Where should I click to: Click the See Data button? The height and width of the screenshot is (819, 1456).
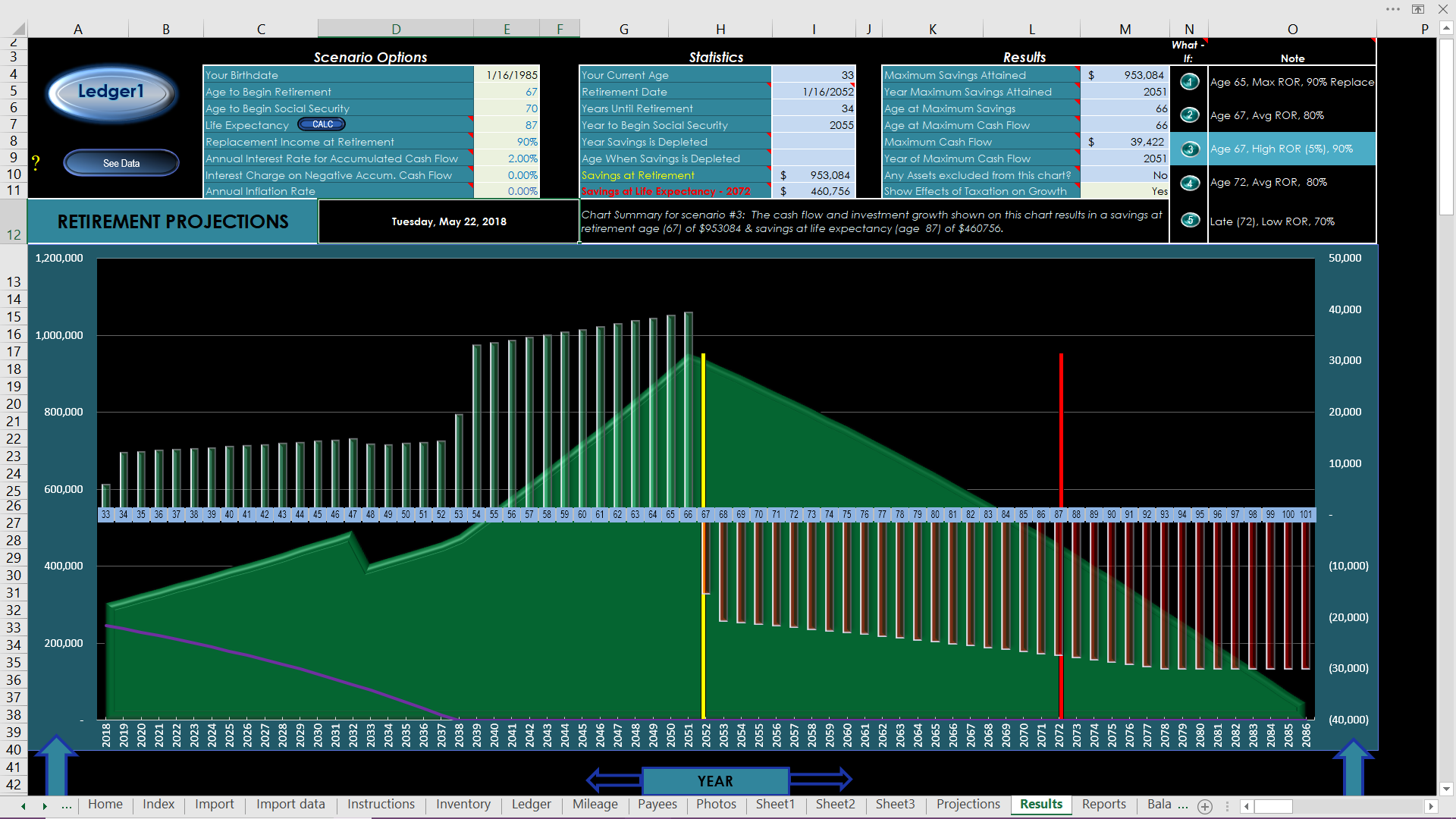coord(118,163)
